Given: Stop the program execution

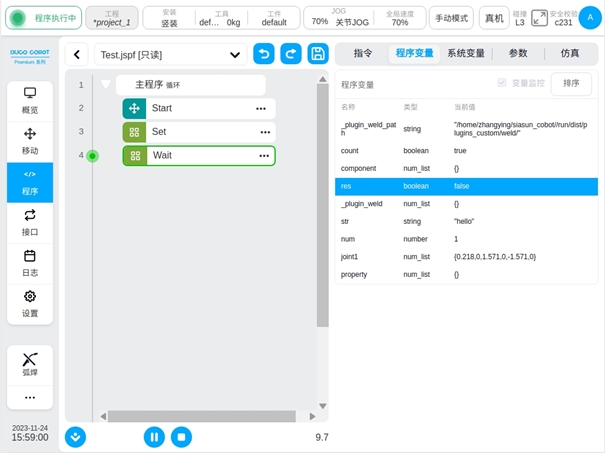Looking at the screenshot, I should tap(181, 436).
